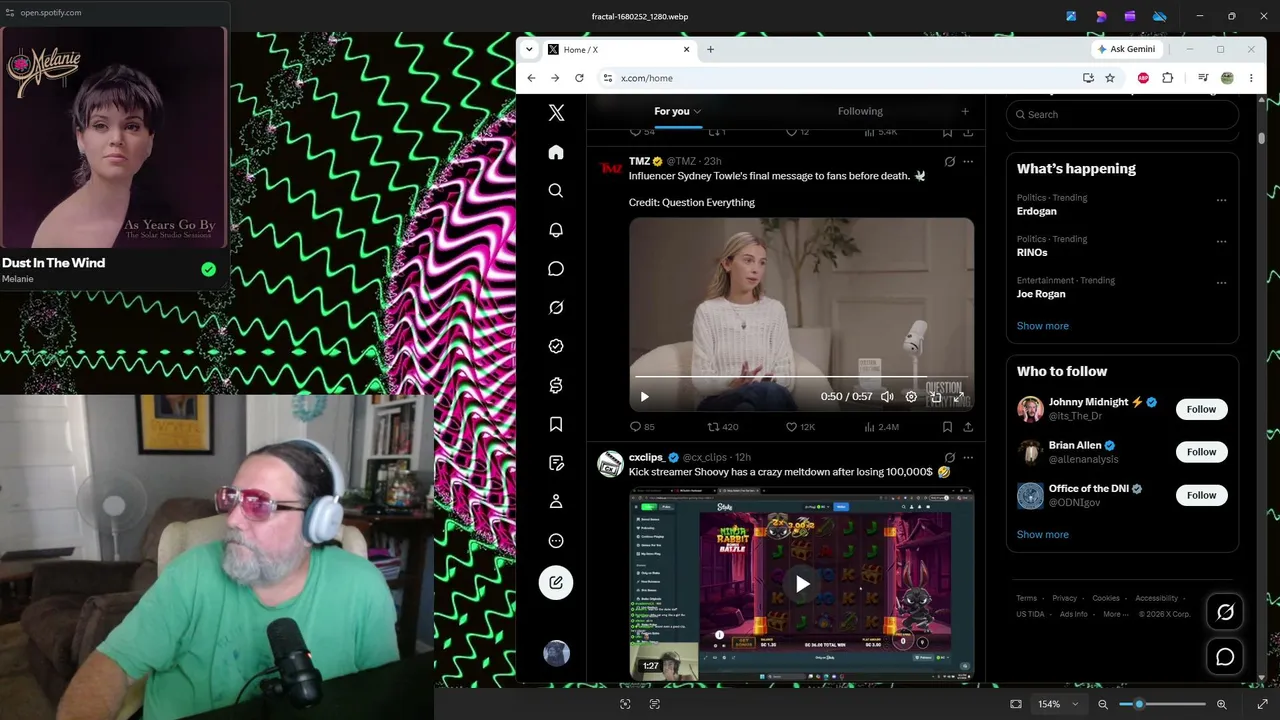Screen dimensions: 1280x720
Task: Mute the TMZ video with speaker icon
Action: (886, 396)
